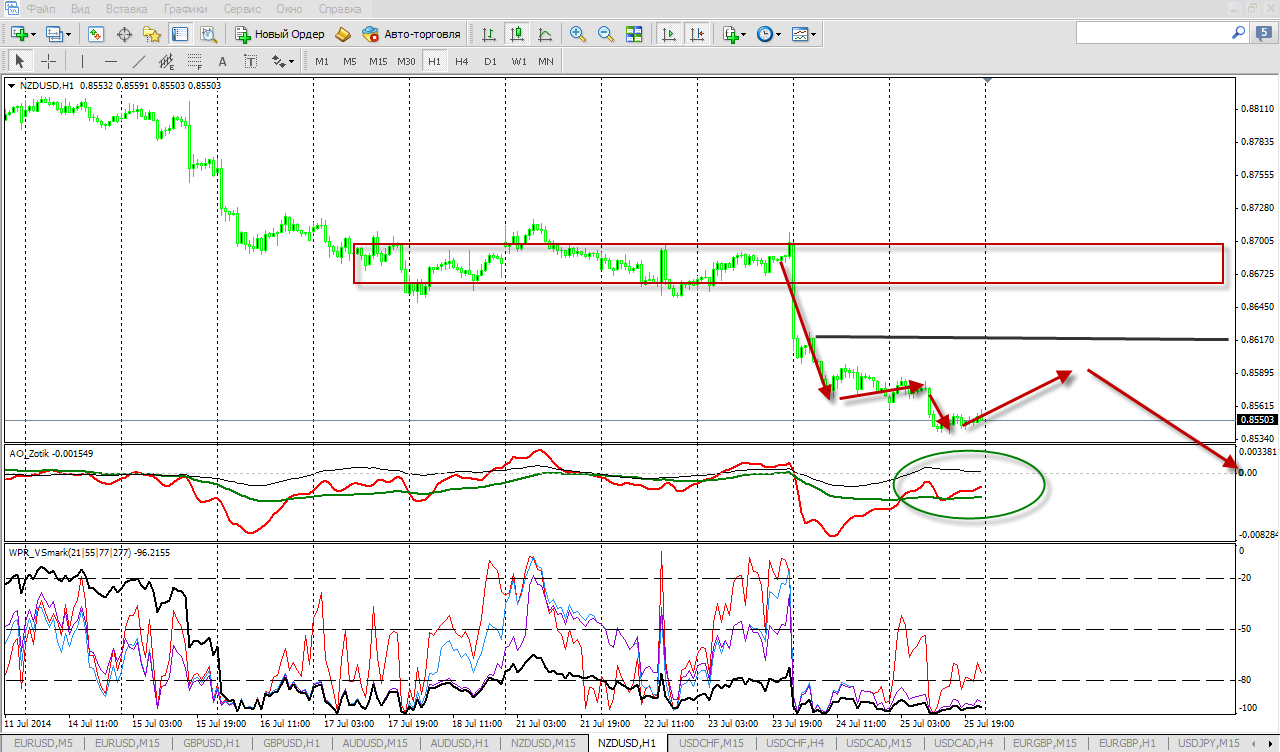Toggle the Авто-торговля button
Screen dimensions: 1280x752
coord(412,34)
